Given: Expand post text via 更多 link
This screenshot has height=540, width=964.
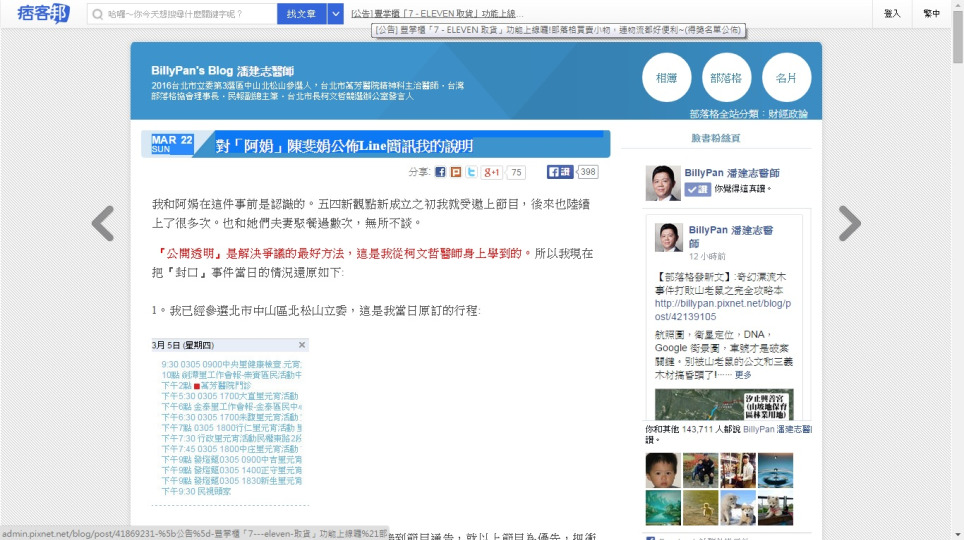Looking at the screenshot, I should [x=743, y=375].
